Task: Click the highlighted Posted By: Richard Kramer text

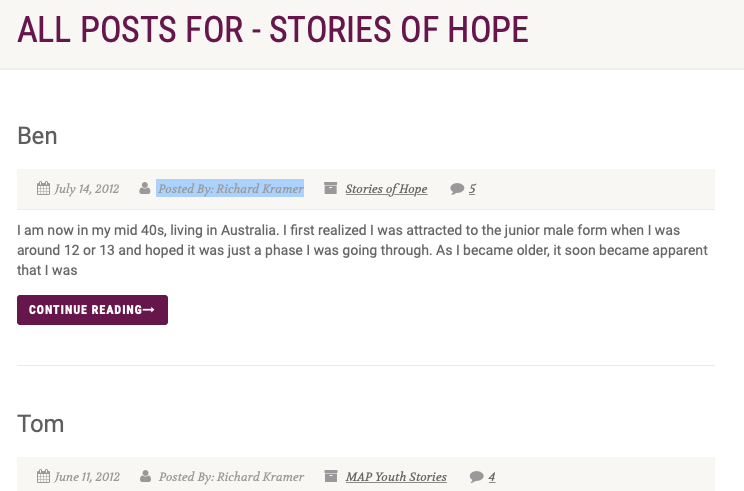Action: click(230, 189)
